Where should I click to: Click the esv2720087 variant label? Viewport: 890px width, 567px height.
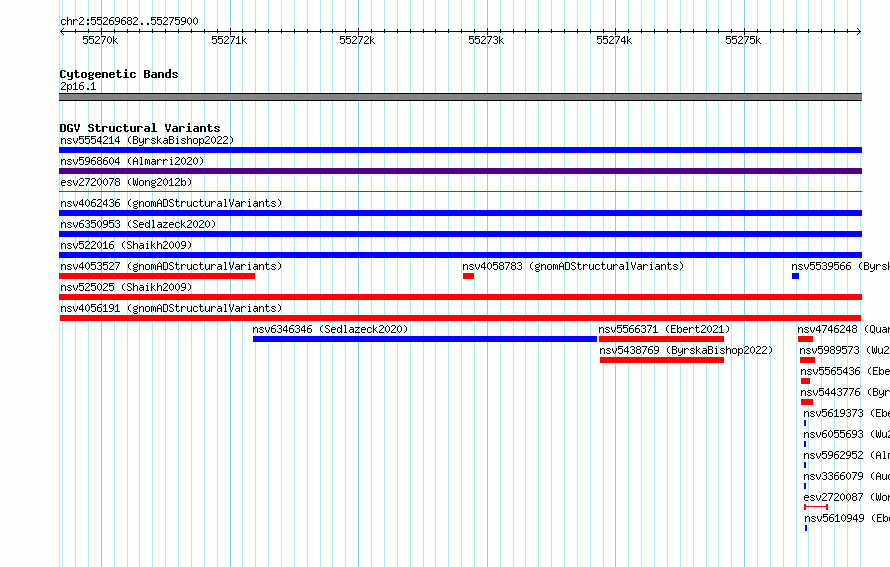[846, 497]
